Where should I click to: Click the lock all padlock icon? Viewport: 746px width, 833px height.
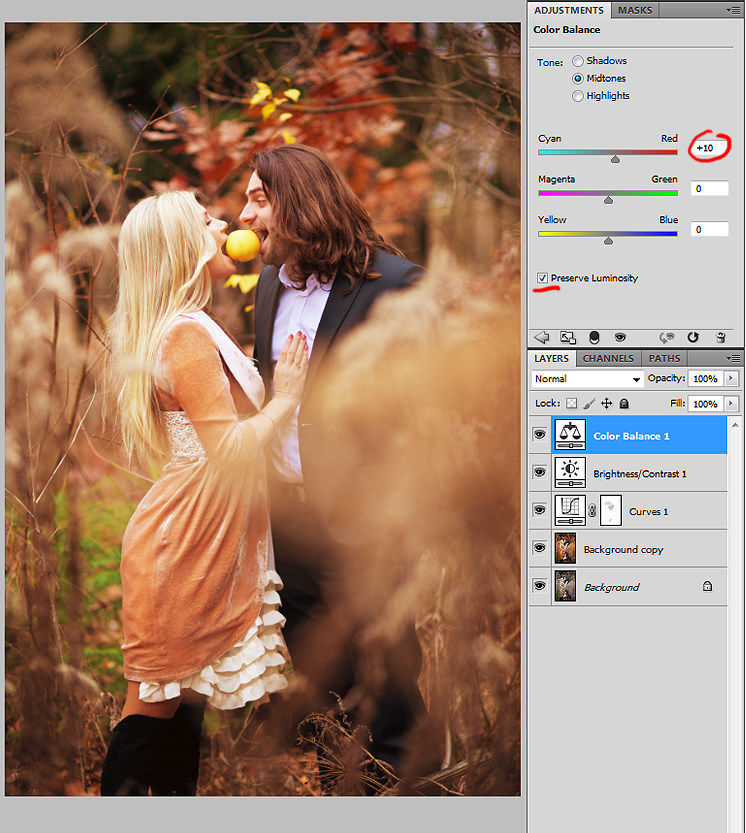coord(624,404)
